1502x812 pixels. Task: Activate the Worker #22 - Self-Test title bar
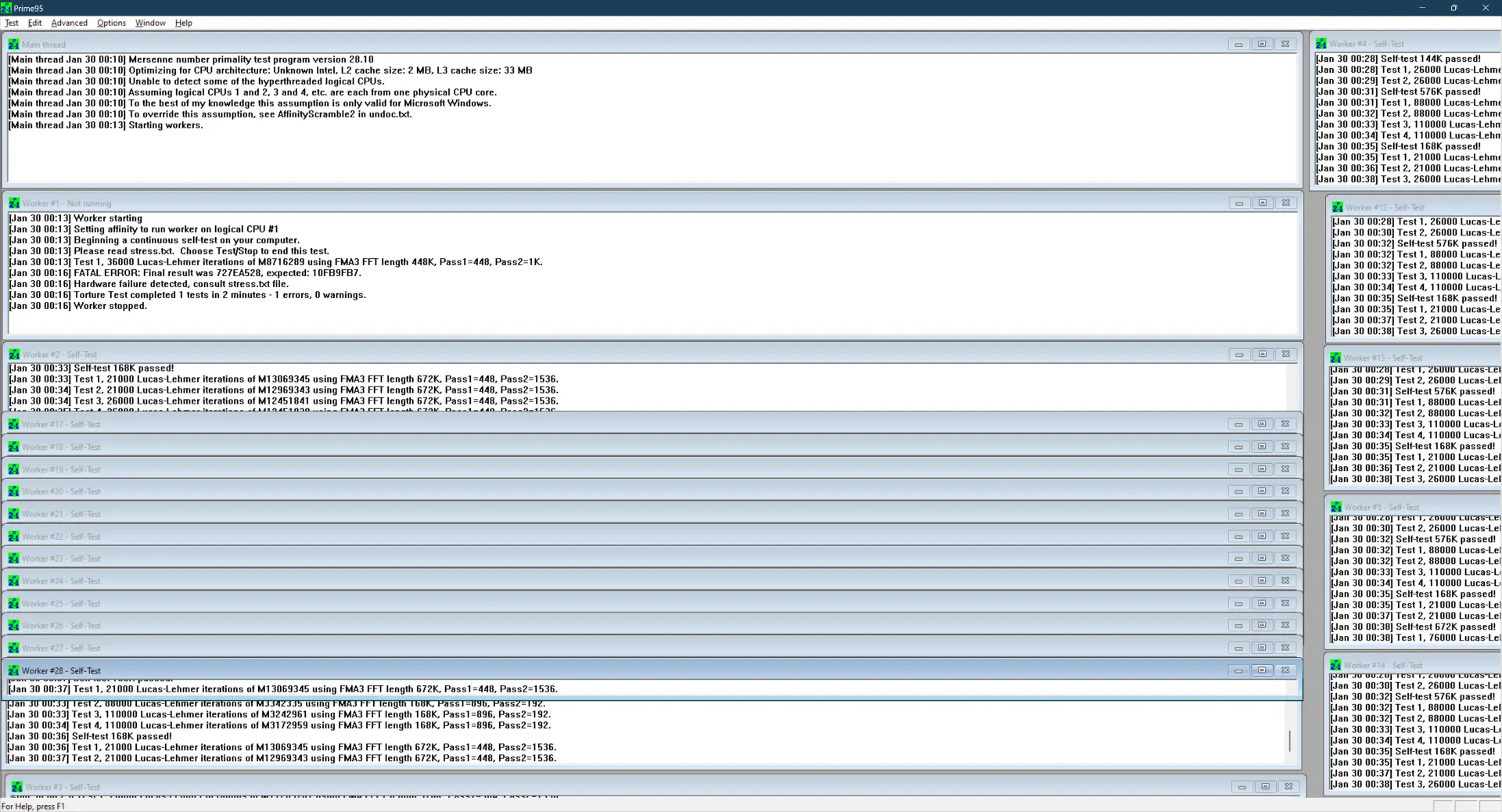pyautogui.click(x=652, y=537)
